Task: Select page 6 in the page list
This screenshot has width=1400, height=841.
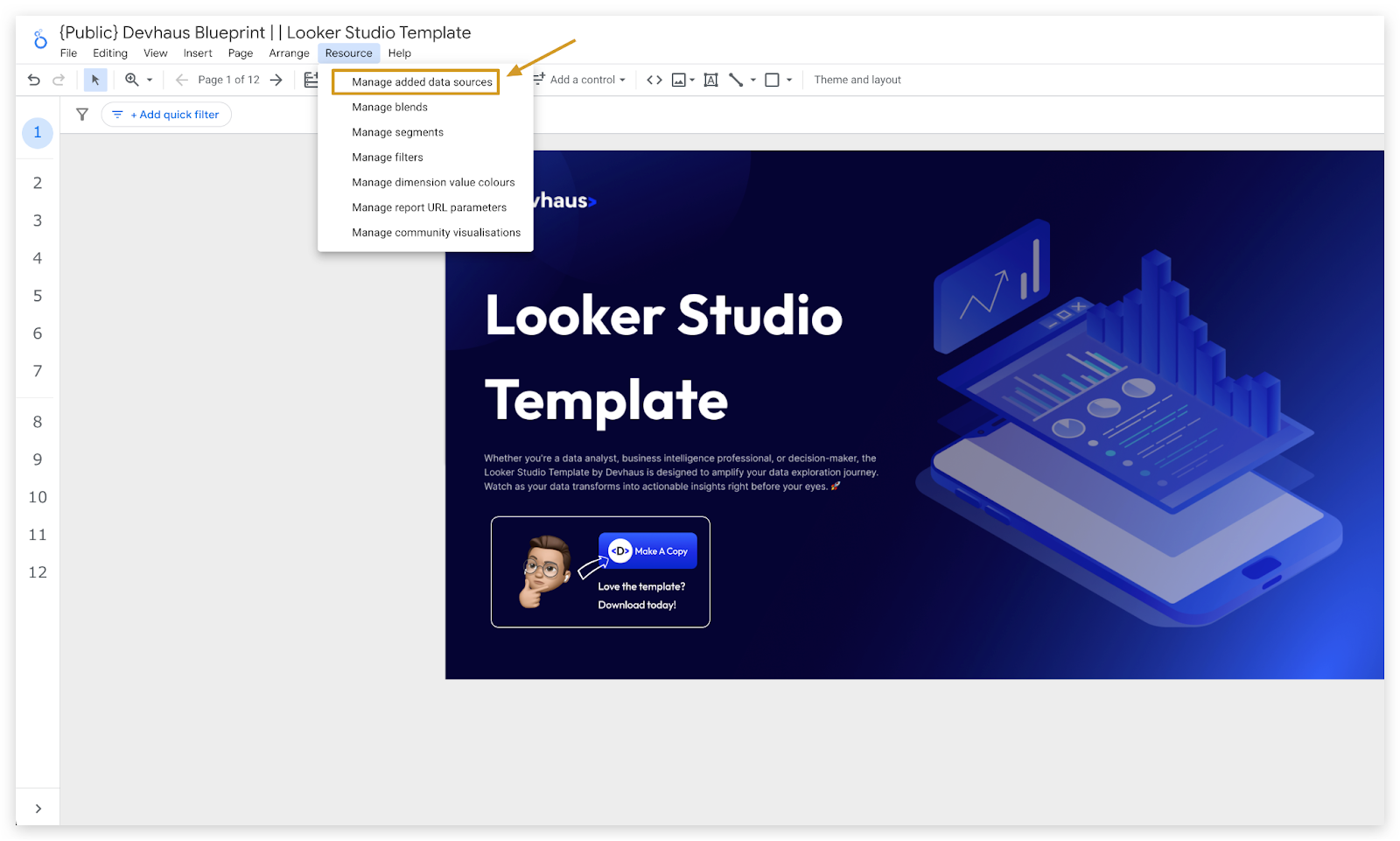Action: click(38, 333)
